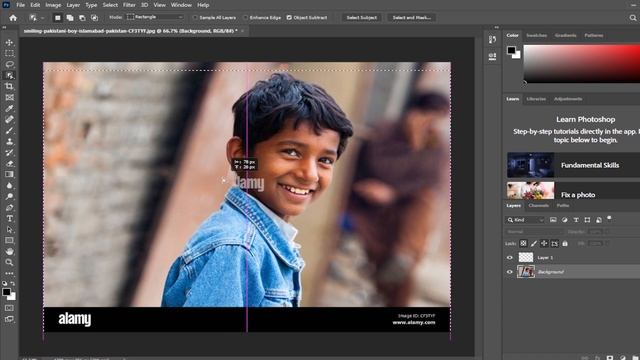Select the Dodge tool
Viewport: 640px width, 360px height.
[x=9, y=197]
